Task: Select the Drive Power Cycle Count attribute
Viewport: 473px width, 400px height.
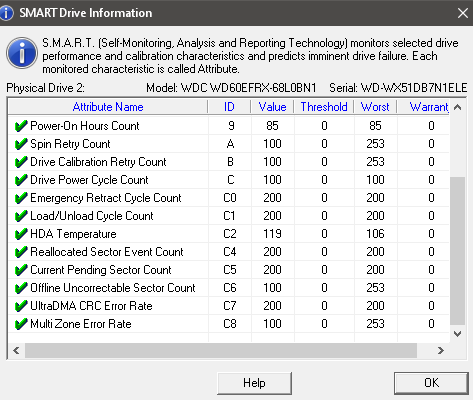Action: [x=89, y=180]
